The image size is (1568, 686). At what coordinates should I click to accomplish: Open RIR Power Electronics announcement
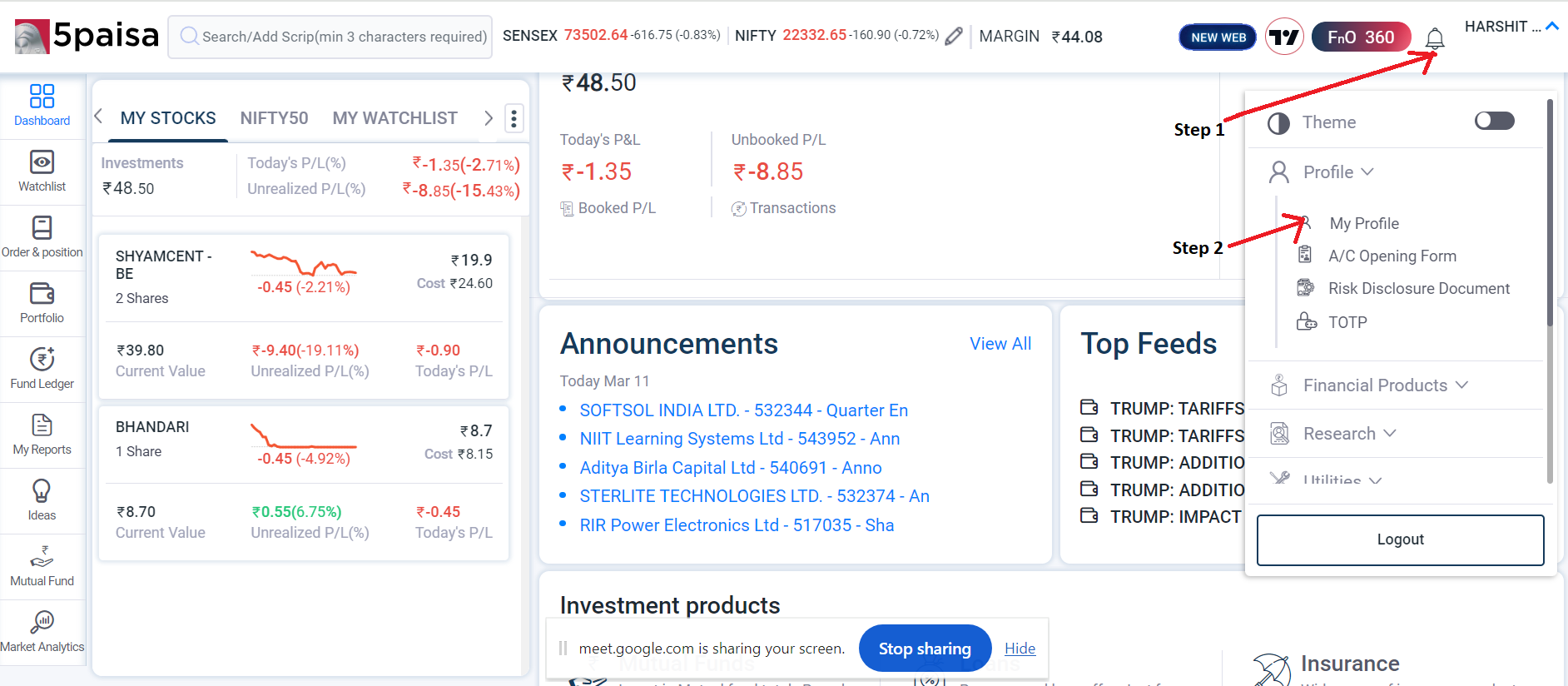(x=737, y=525)
